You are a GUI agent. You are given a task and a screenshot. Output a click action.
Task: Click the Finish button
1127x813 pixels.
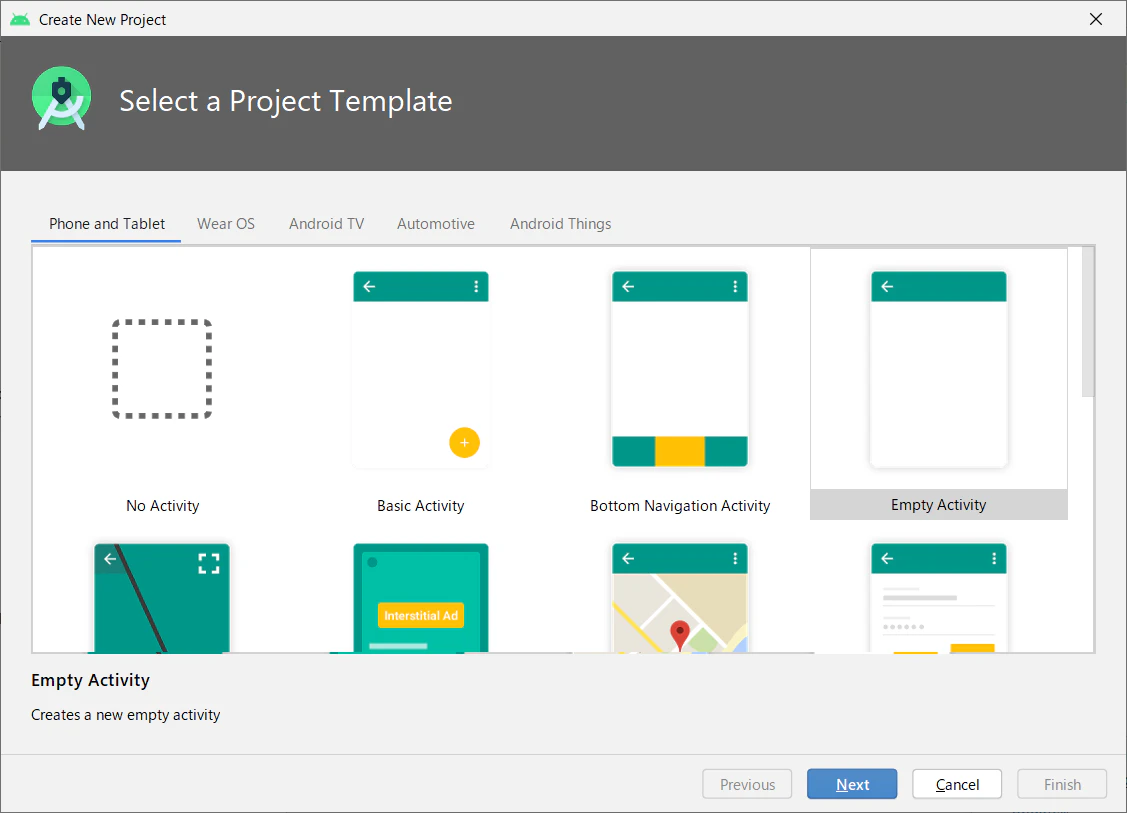click(x=1062, y=784)
